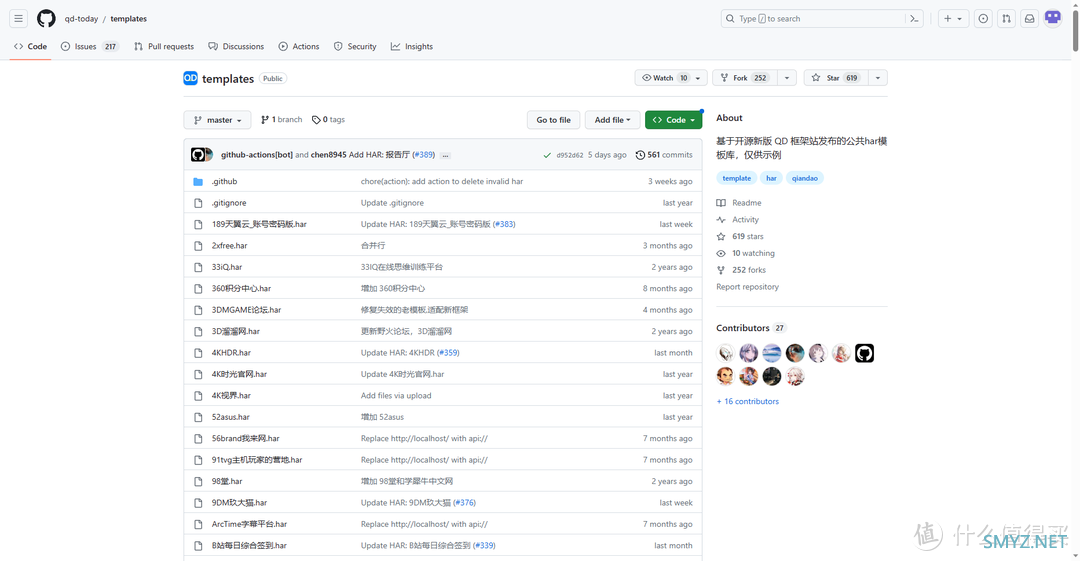This screenshot has height=561, width=1080.
Task: Open the 52asus.har file
Action: point(231,417)
